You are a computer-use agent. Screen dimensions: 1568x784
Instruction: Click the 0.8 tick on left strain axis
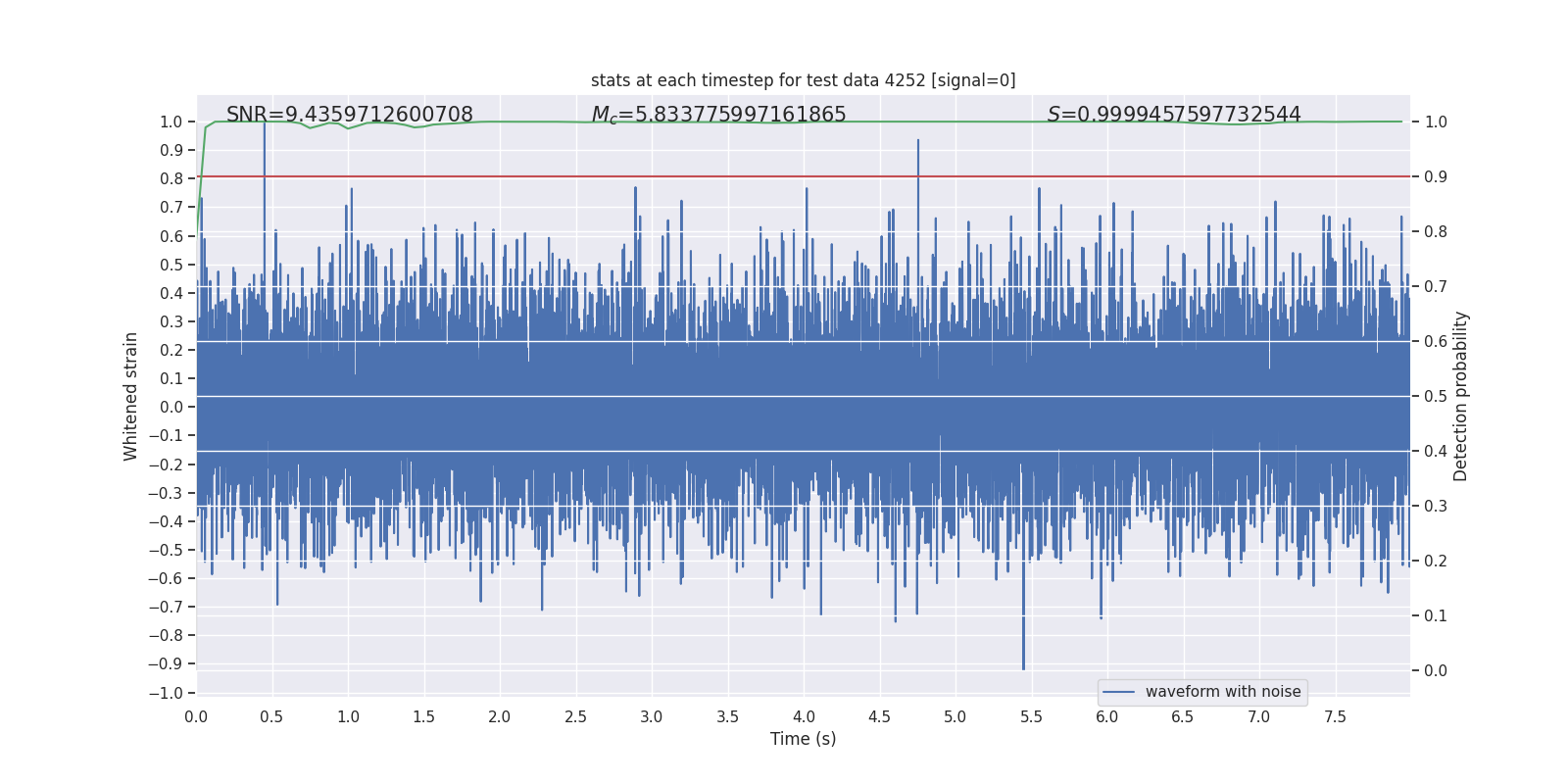(x=171, y=178)
